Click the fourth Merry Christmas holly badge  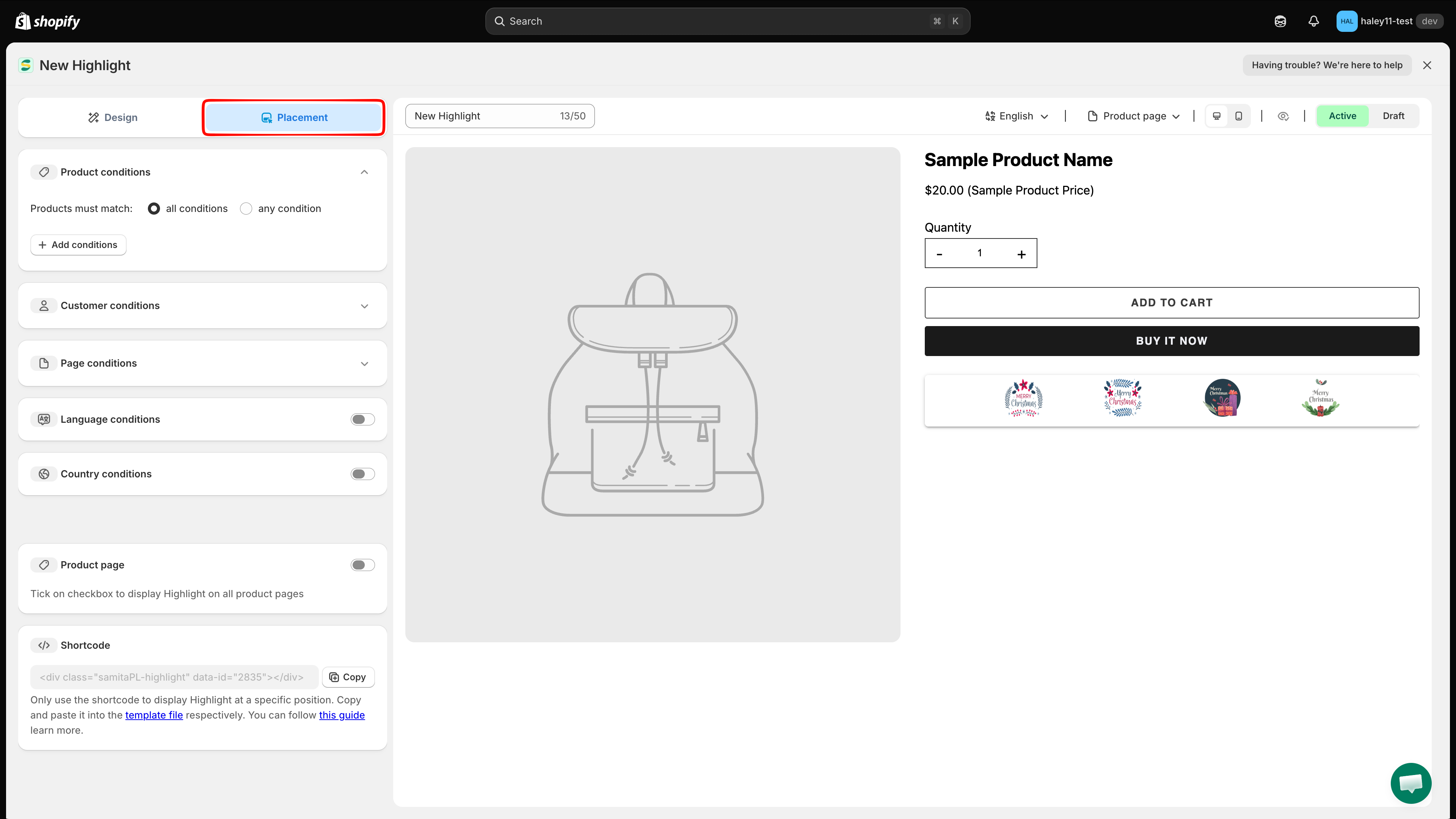[1321, 399]
